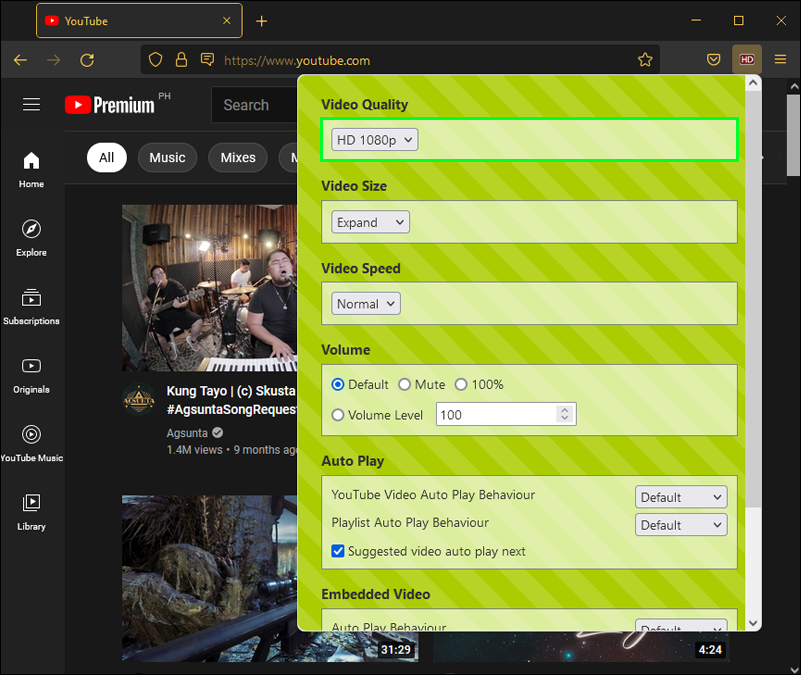Click the HD extension toolbar icon

coord(747,60)
